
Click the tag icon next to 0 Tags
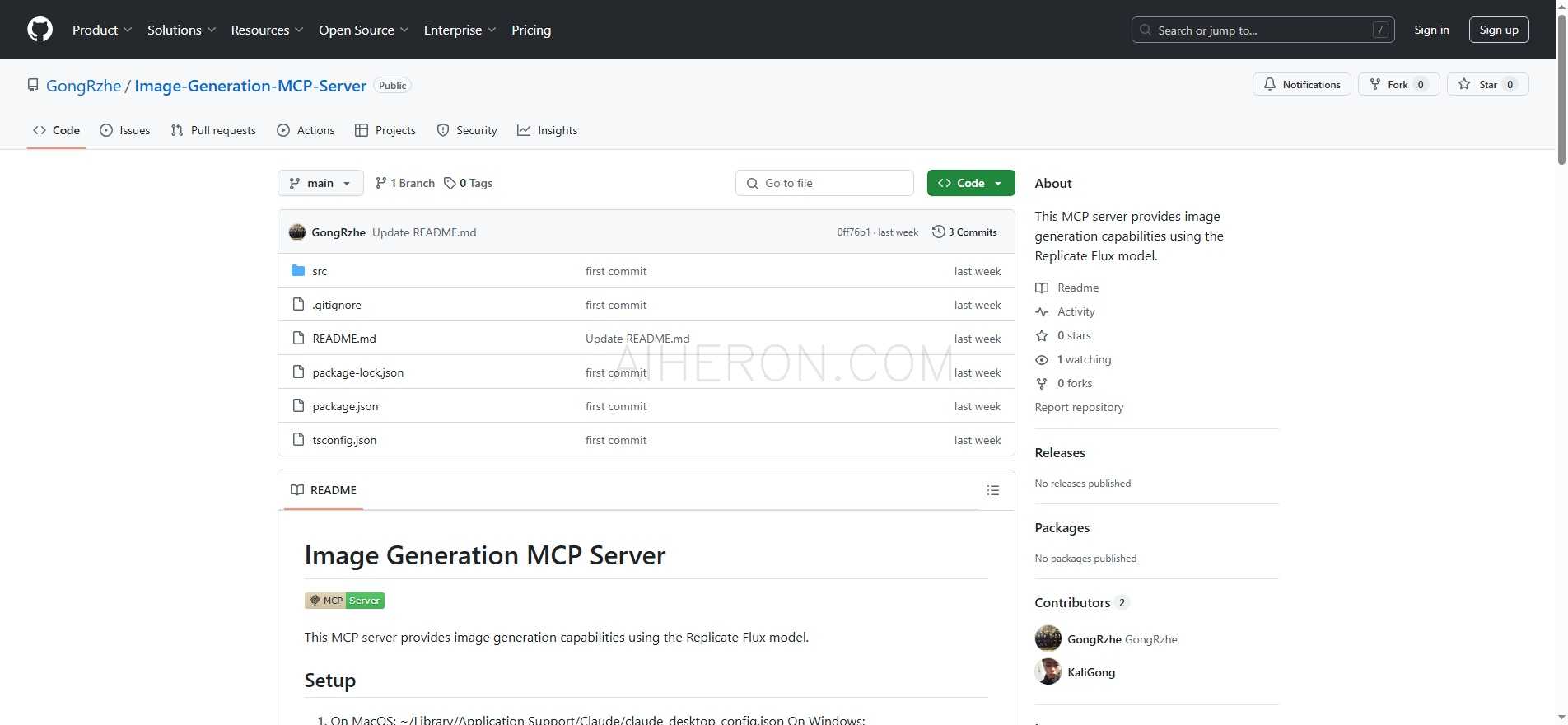click(450, 183)
